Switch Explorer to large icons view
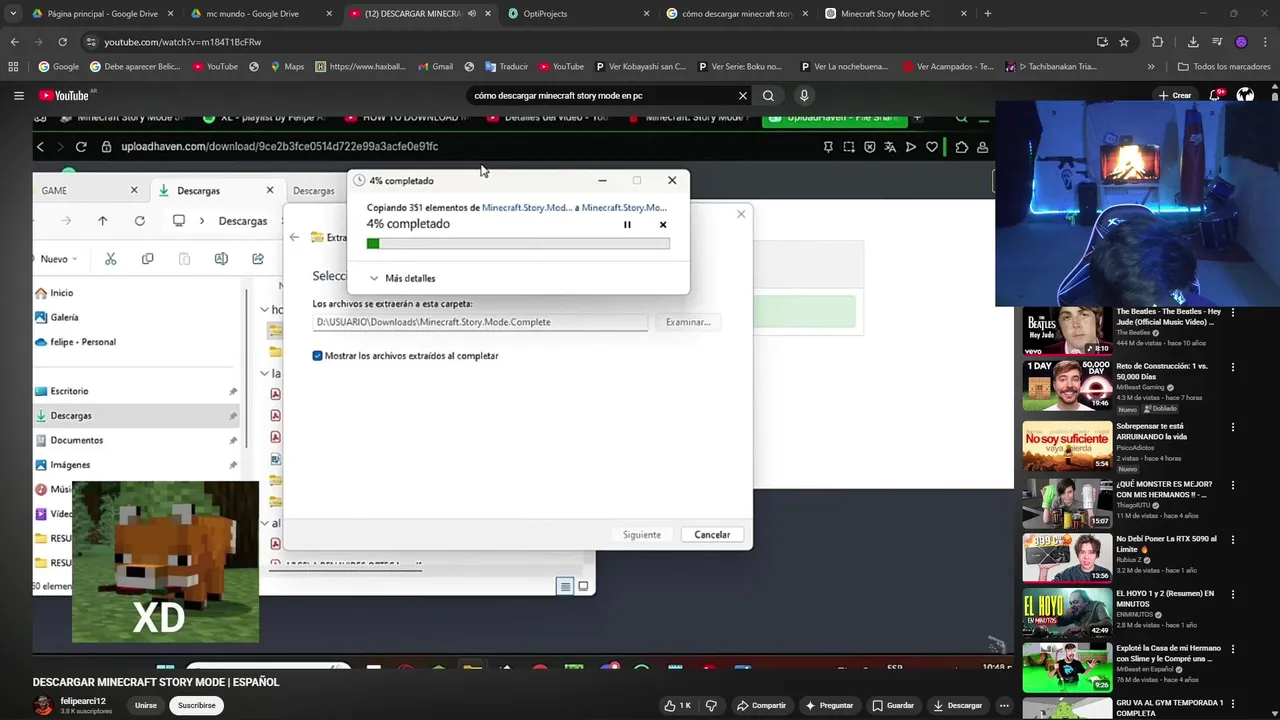Screen dimensions: 1280x720 click(x=583, y=587)
